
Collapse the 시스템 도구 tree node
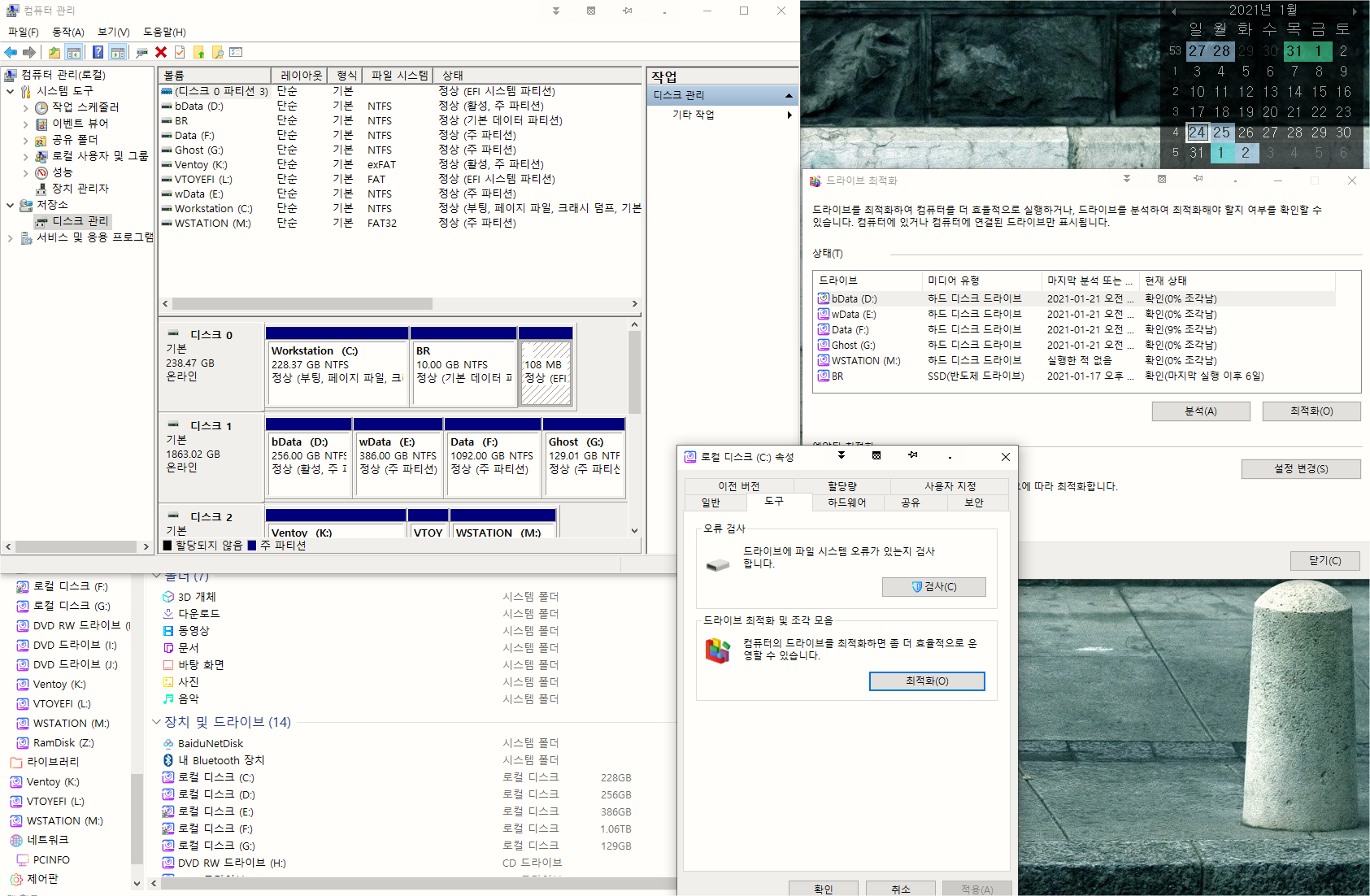(x=10, y=91)
